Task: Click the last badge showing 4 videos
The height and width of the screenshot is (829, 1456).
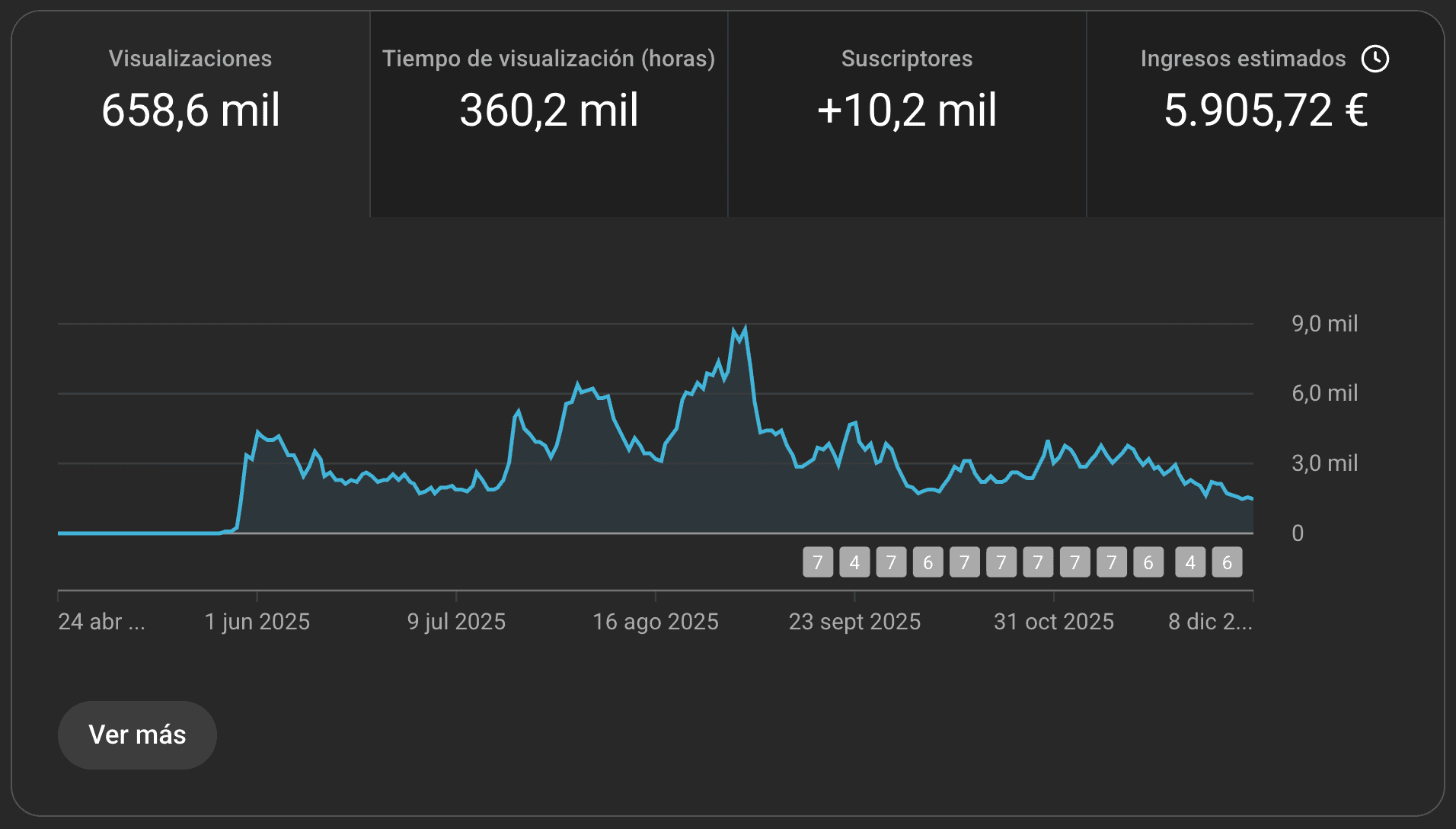Action: (1189, 562)
